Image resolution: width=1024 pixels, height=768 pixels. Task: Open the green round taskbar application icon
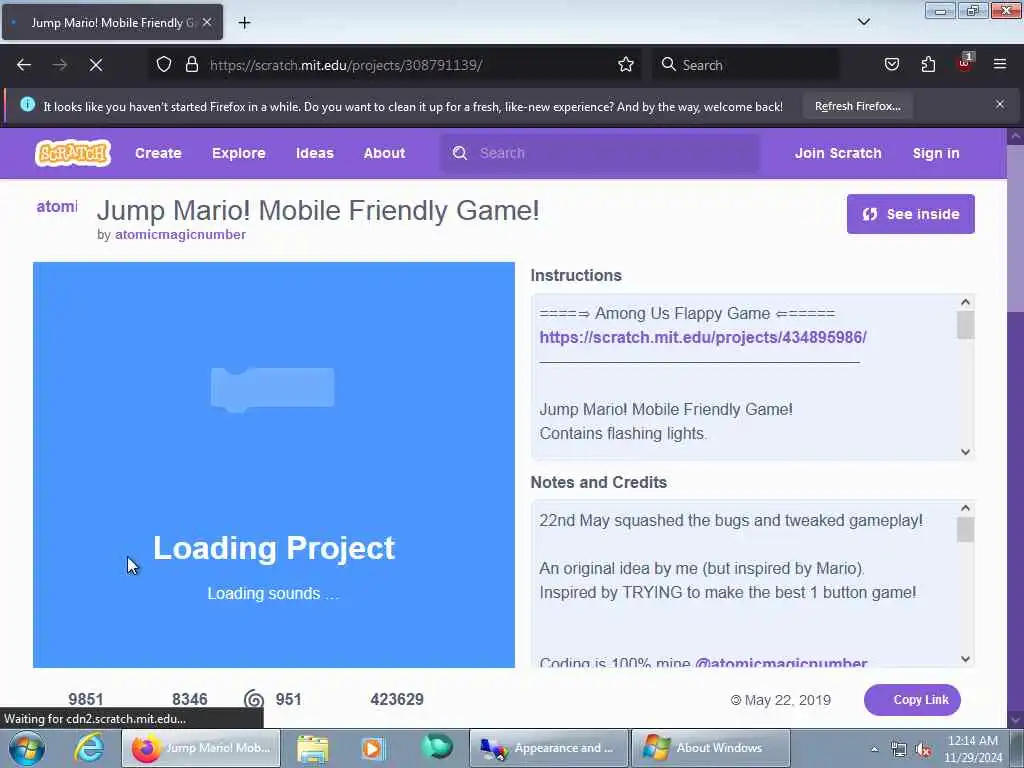437,747
